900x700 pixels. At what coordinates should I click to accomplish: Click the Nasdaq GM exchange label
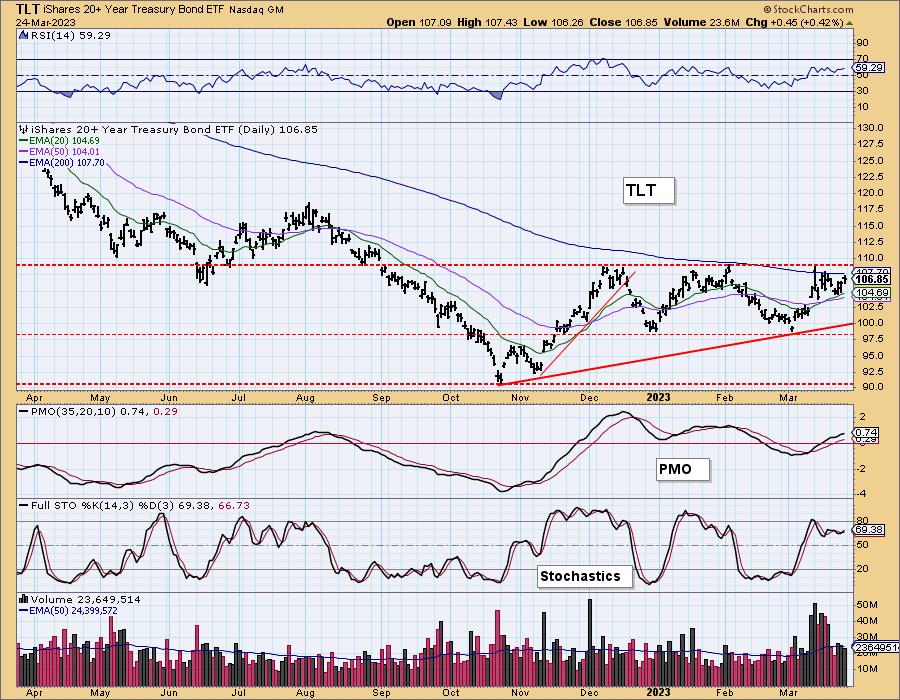click(x=256, y=10)
